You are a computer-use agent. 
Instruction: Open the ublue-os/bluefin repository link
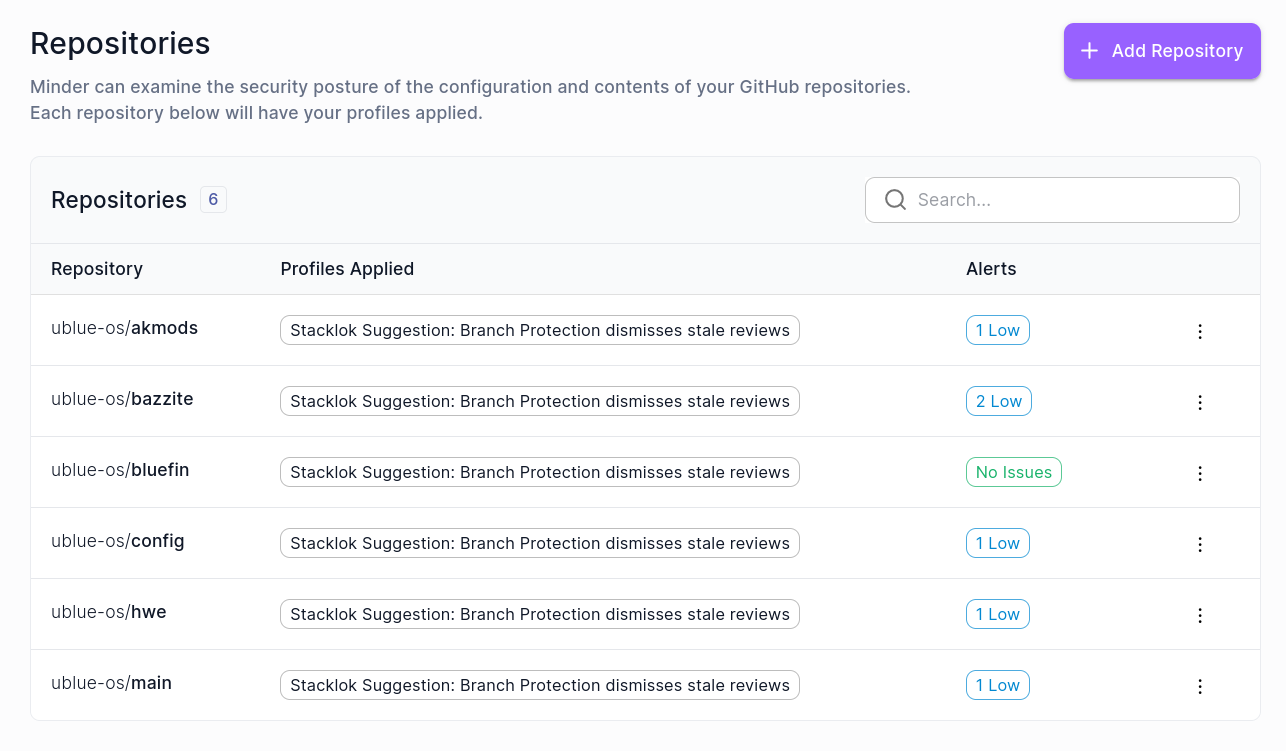120,470
